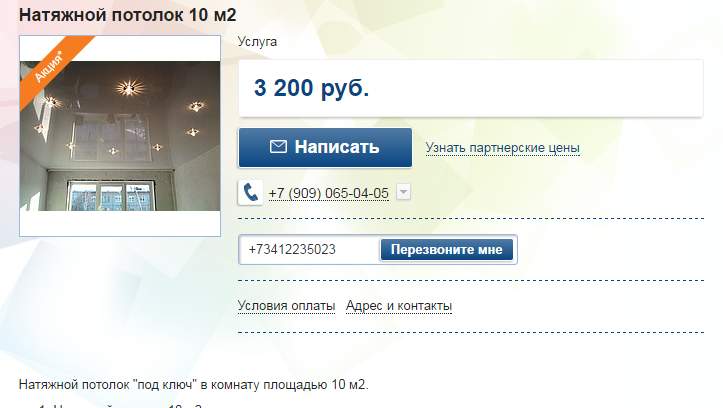Click the Перезвоните мне button

[447, 249]
